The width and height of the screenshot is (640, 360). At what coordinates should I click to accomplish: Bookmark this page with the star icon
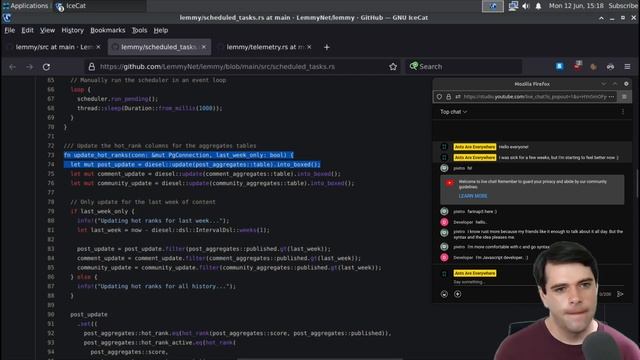pos(393,67)
